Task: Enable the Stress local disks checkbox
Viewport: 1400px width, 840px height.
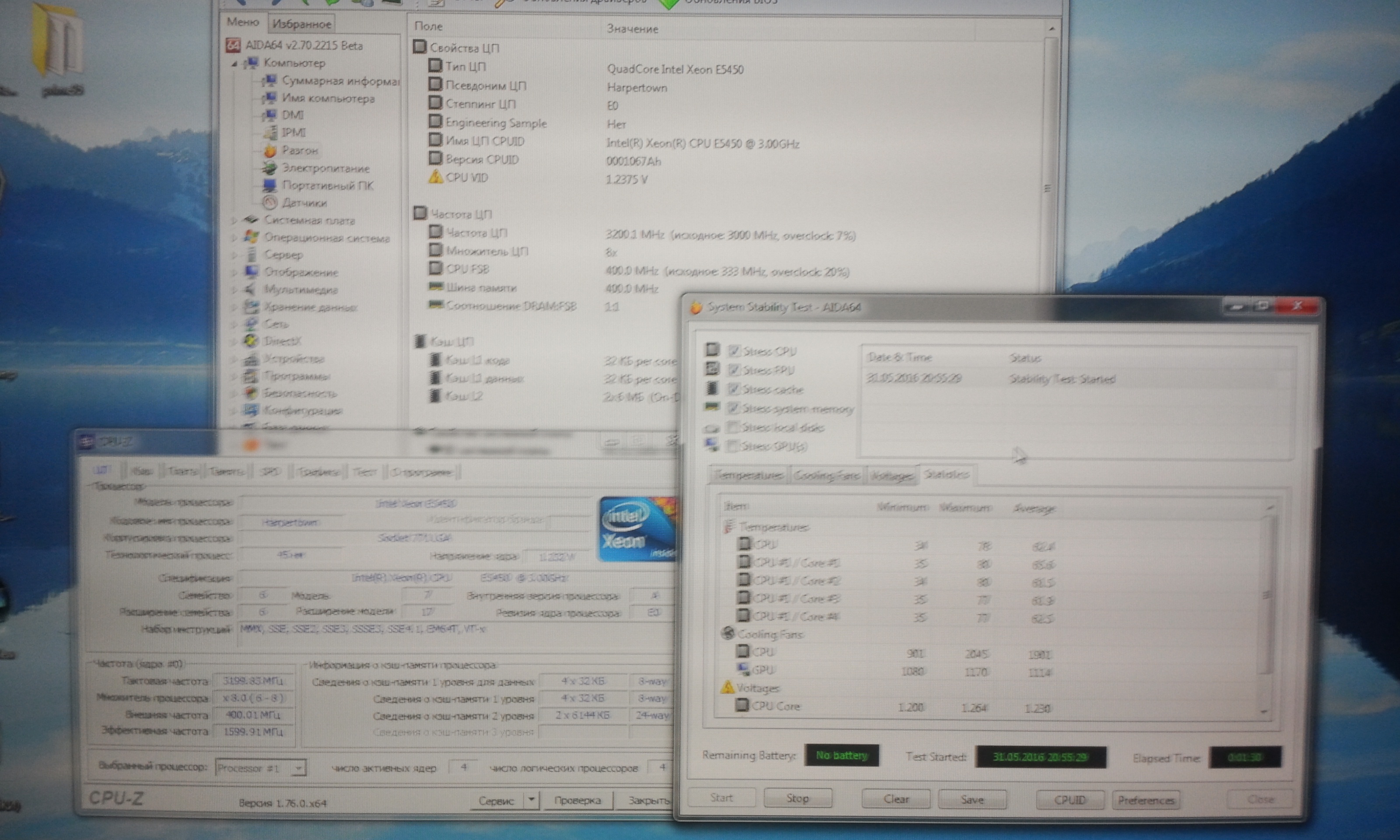Action: point(733,427)
